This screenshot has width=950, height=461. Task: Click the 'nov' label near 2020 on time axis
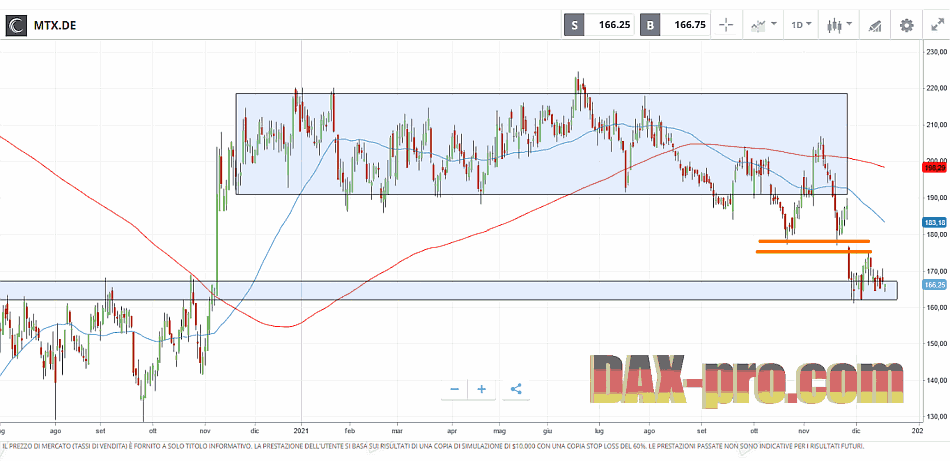pyautogui.click(x=205, y=430)
